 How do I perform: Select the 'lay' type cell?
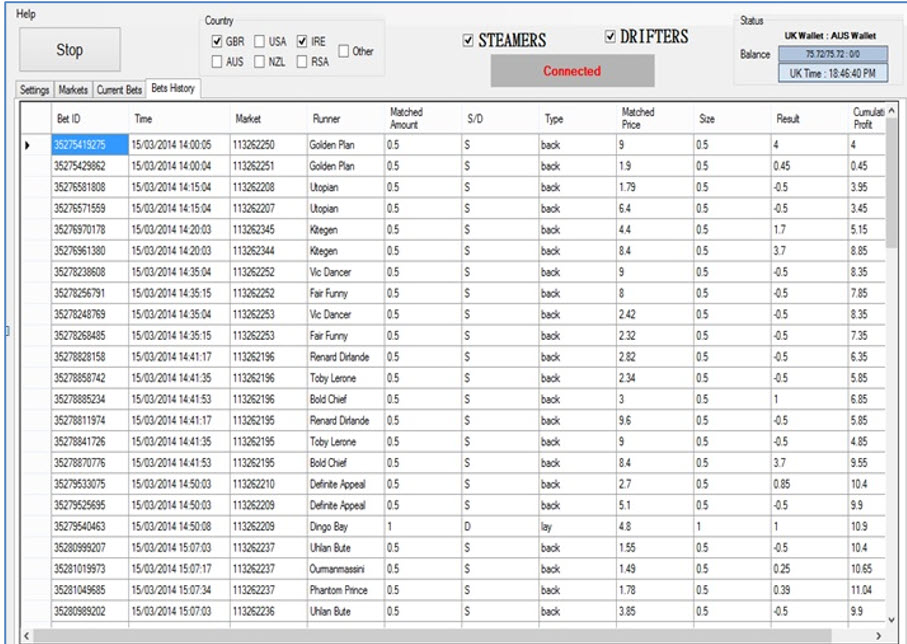point(577,527)
